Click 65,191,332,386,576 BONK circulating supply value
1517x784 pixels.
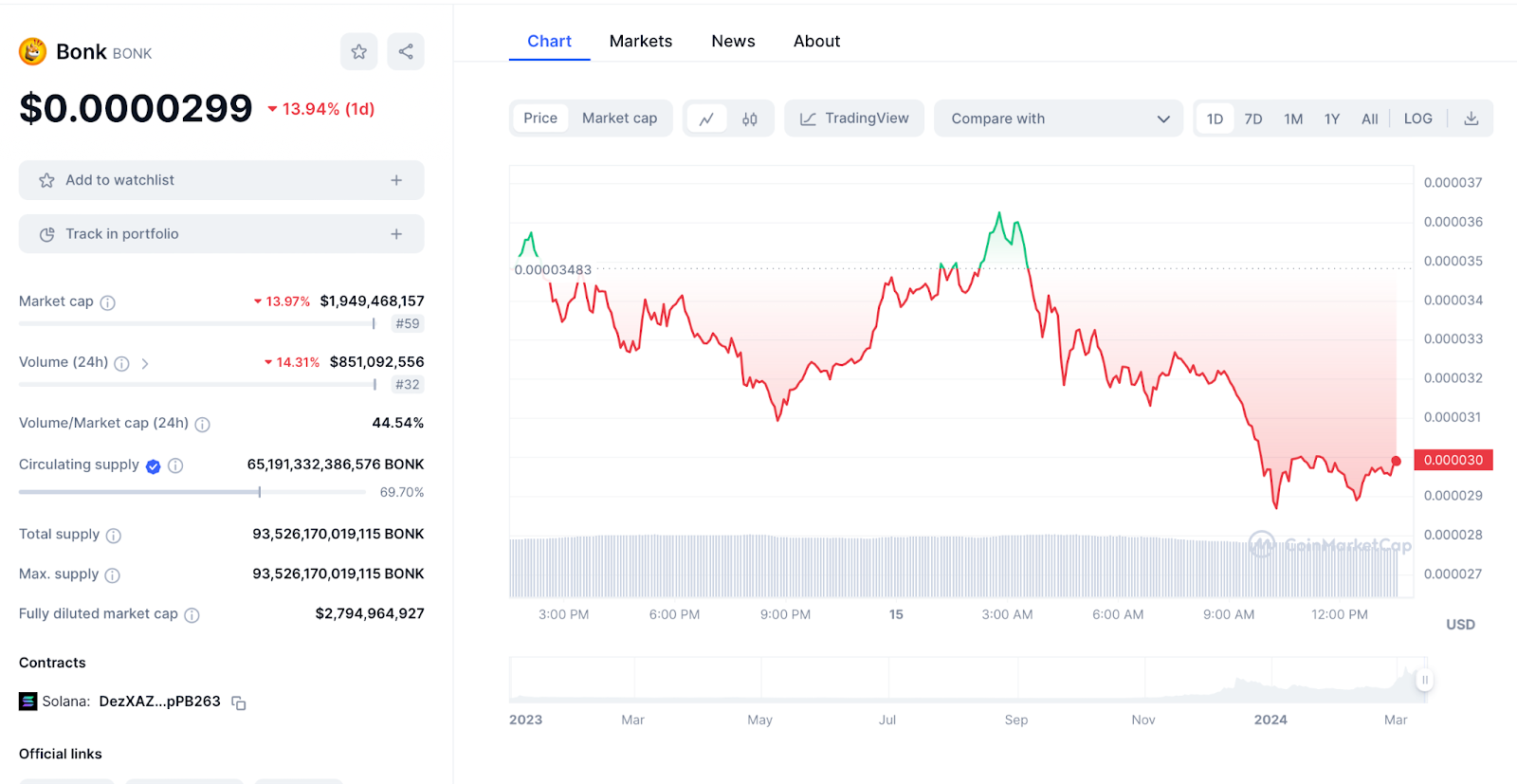point(336,465)
